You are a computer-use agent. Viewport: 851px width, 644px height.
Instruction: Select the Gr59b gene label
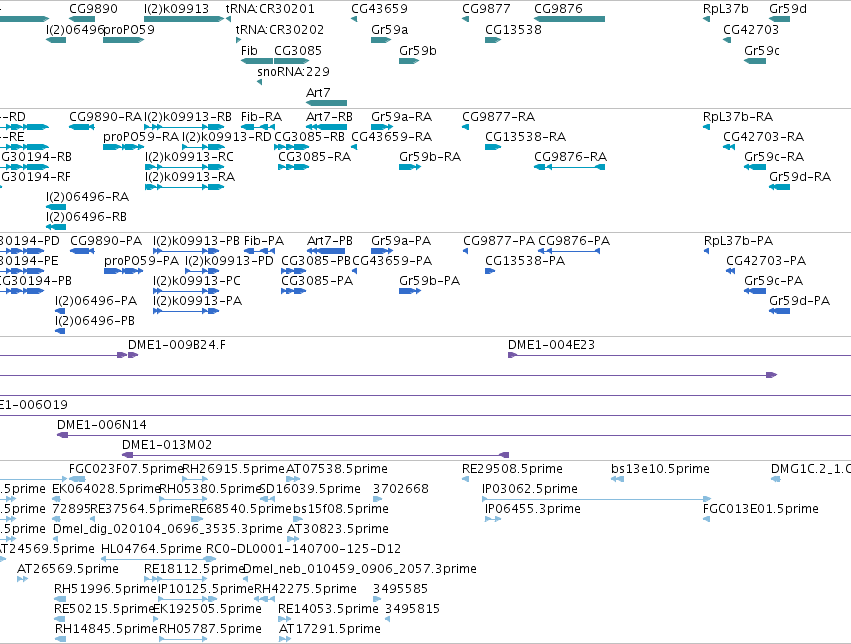pyautogui.click(x=417, y=50)
